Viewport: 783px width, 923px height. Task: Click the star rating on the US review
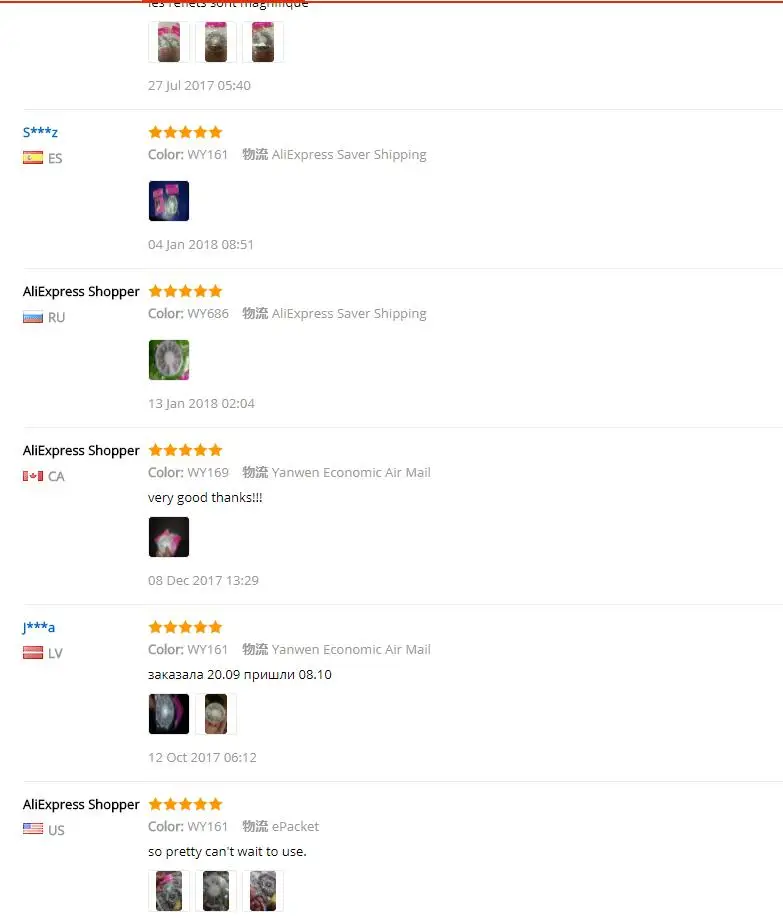(x=185, y=804)
